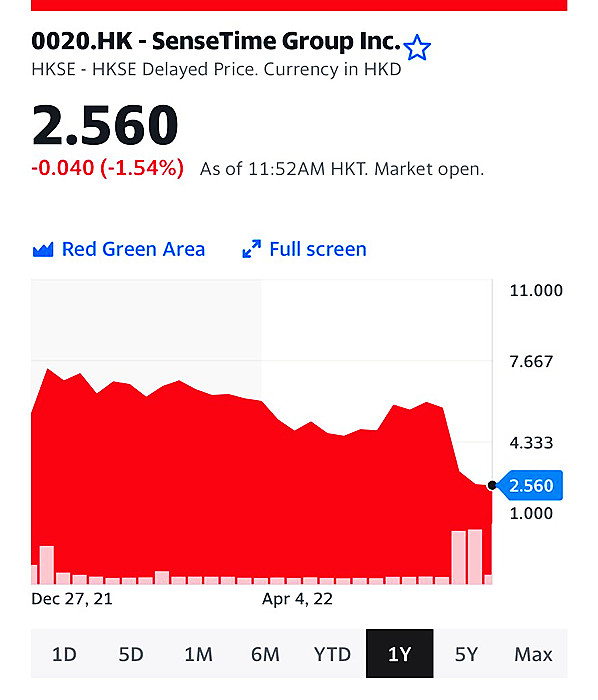Click the tallest volume bar near chart end
Screen dimensions: 598x700
click(475, 557)
